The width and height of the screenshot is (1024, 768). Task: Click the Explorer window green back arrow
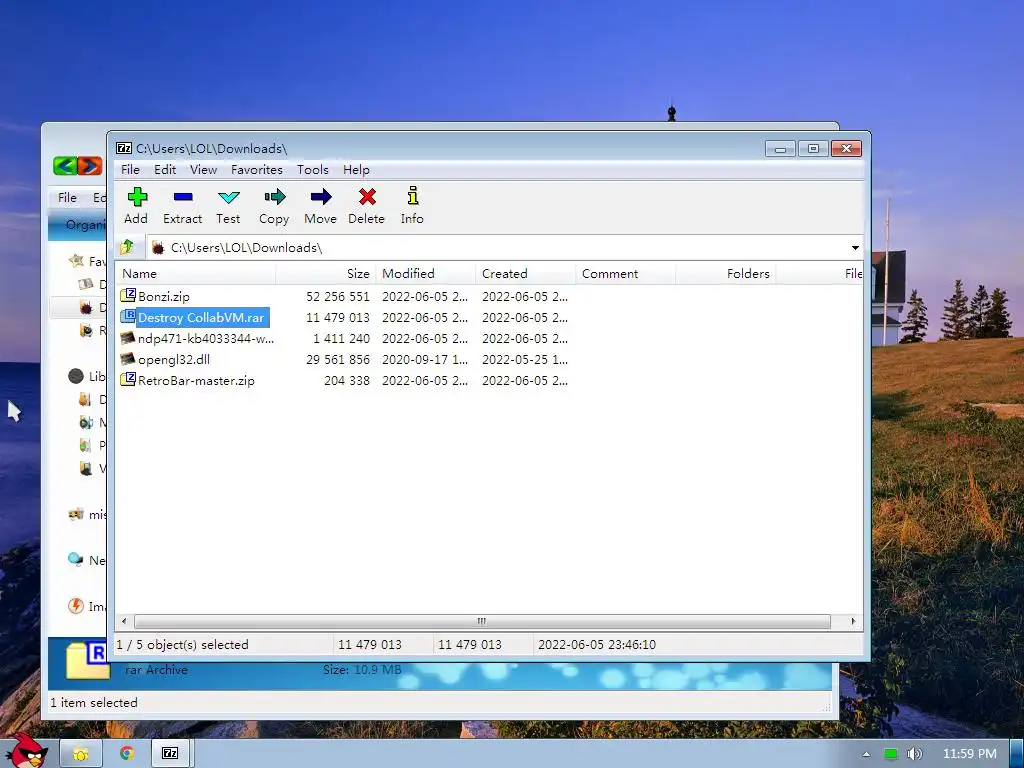[65, 166]
